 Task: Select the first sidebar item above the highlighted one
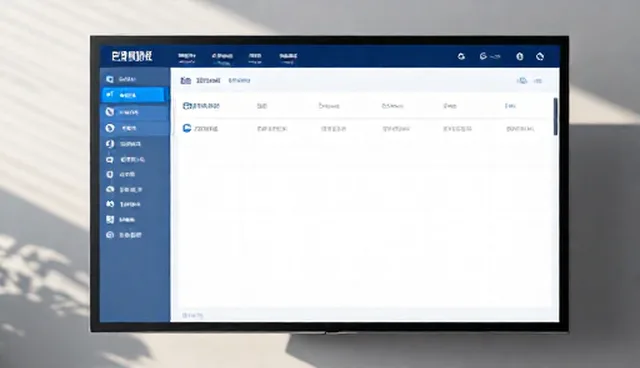tap(135, 79)
